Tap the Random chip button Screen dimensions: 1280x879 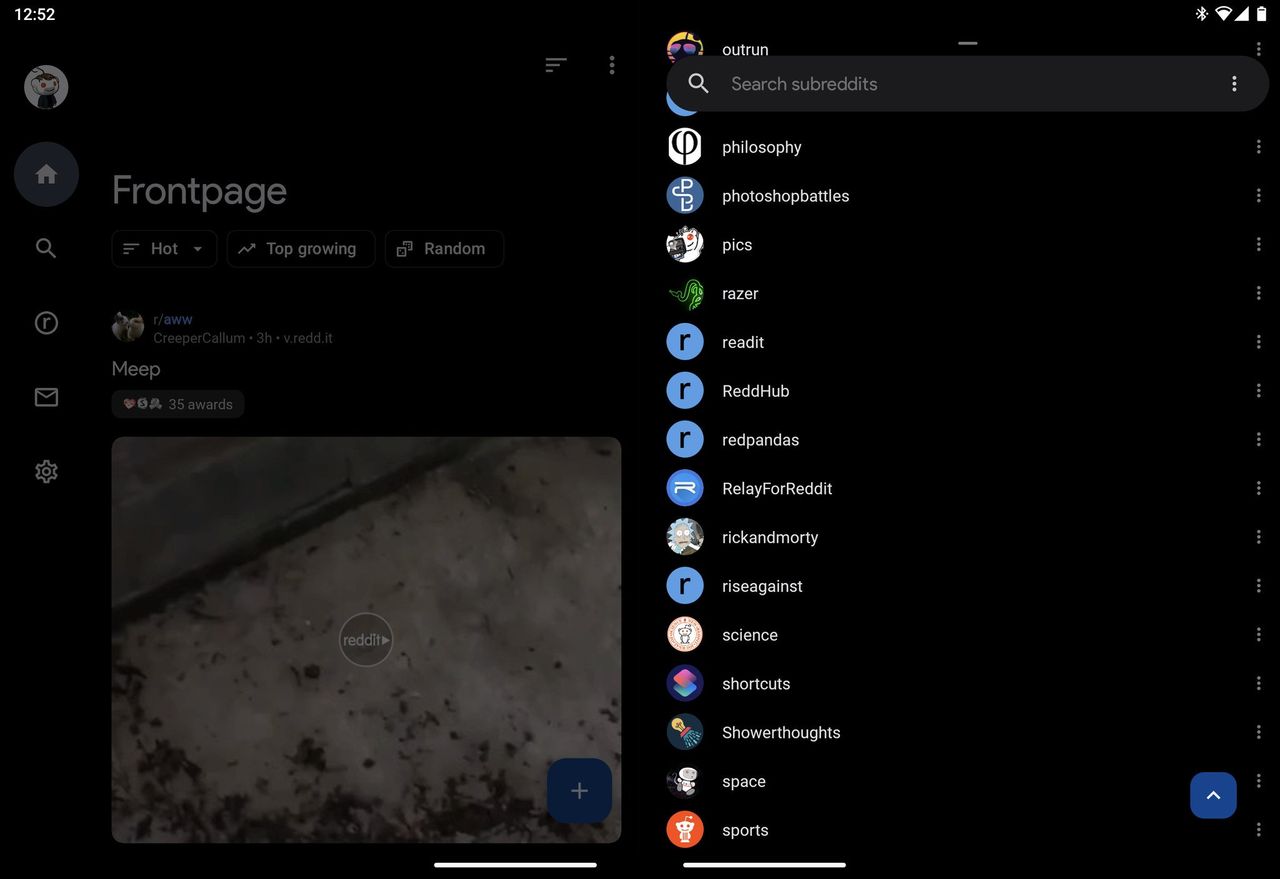point(444,249)
